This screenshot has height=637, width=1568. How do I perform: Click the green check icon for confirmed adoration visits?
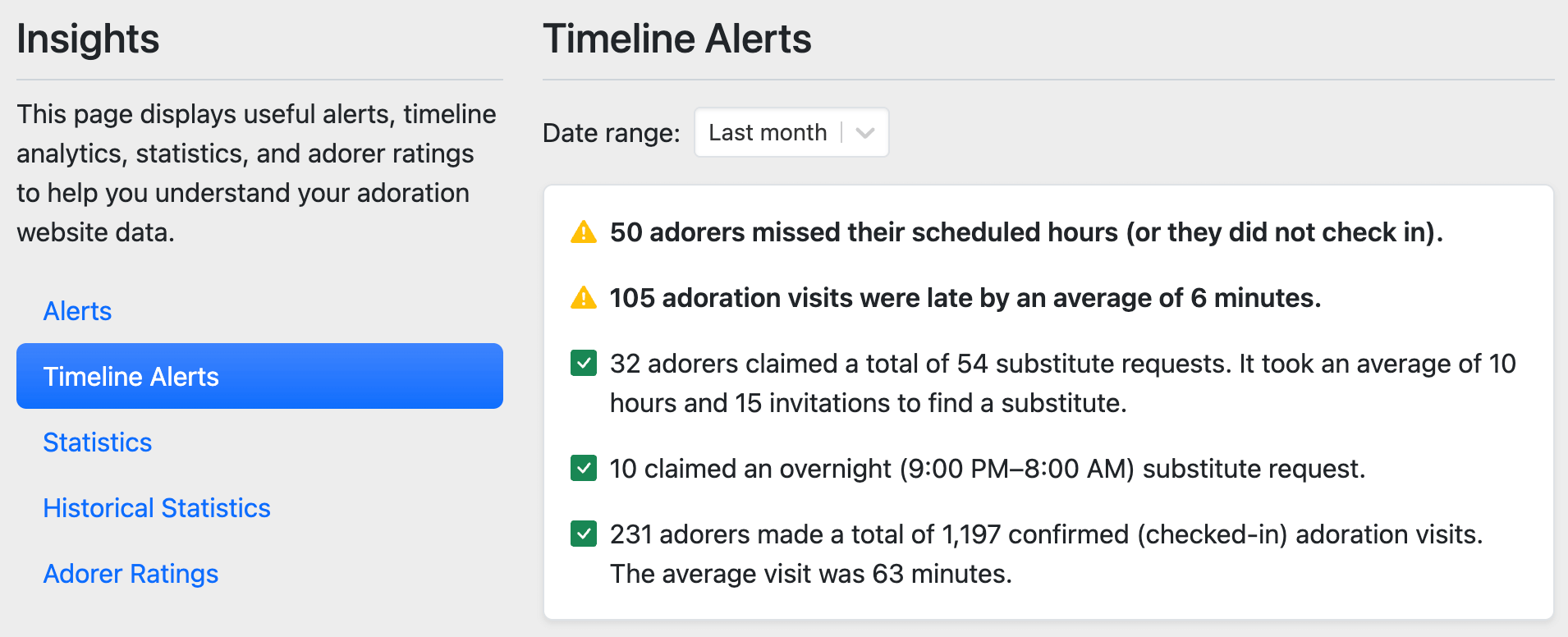(583, 534)
